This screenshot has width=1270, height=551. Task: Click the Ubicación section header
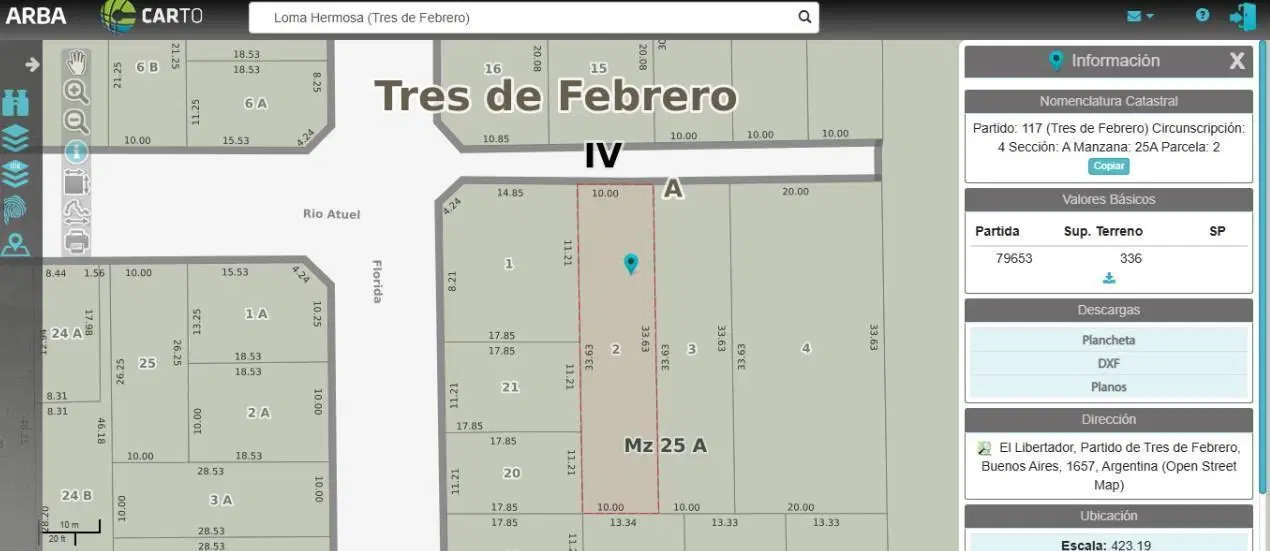pyautogui.click(x=1108, y=516)
